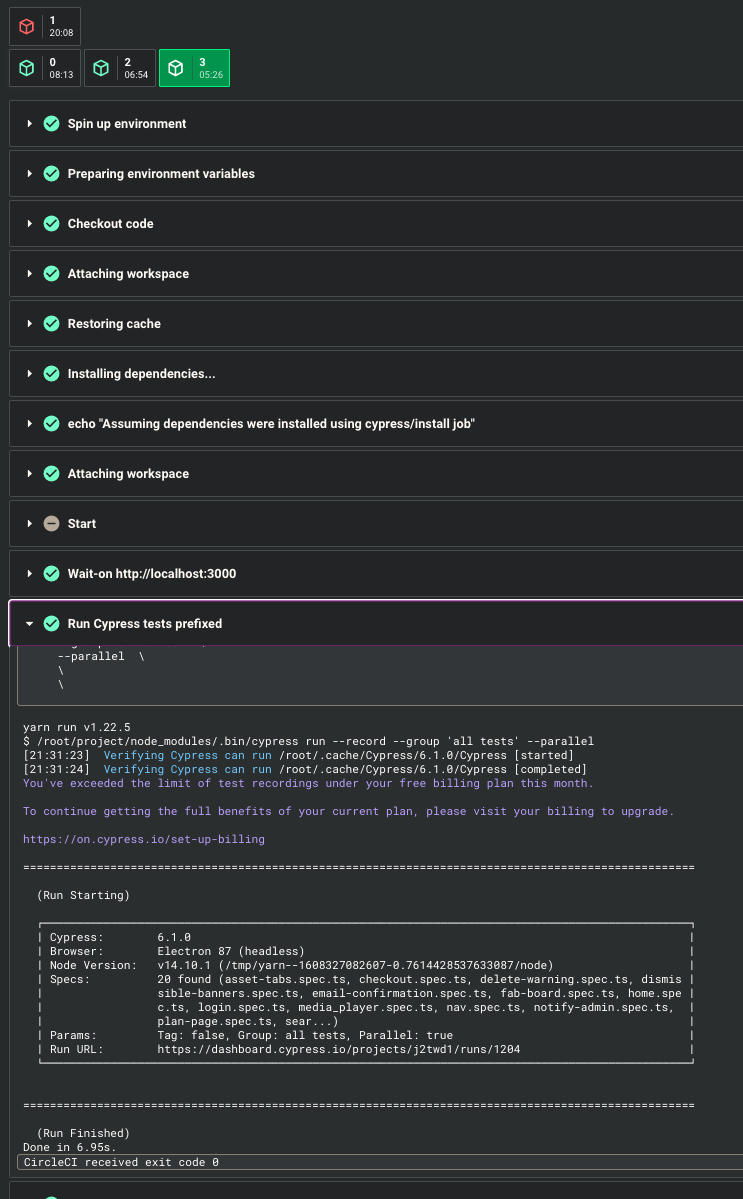Expand the Attaching workspace step
Viewport: 743px width, 1199px height.
[x=29, y=273]
